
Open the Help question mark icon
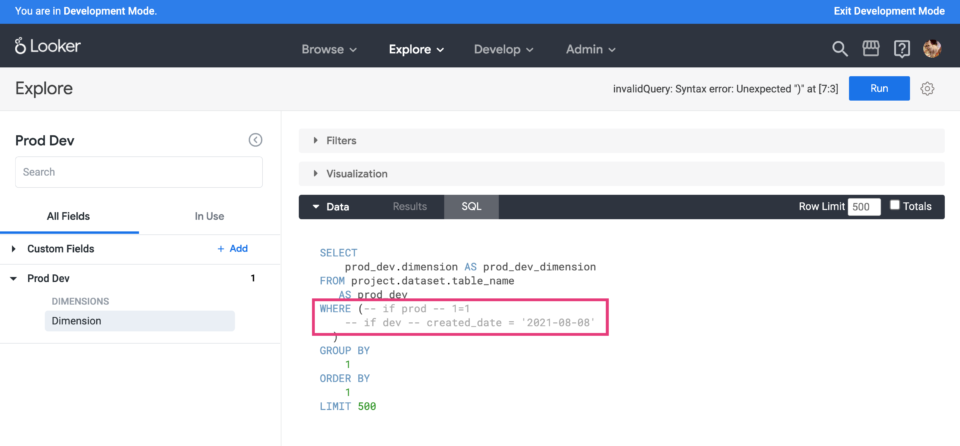click(x=901, y=49)
